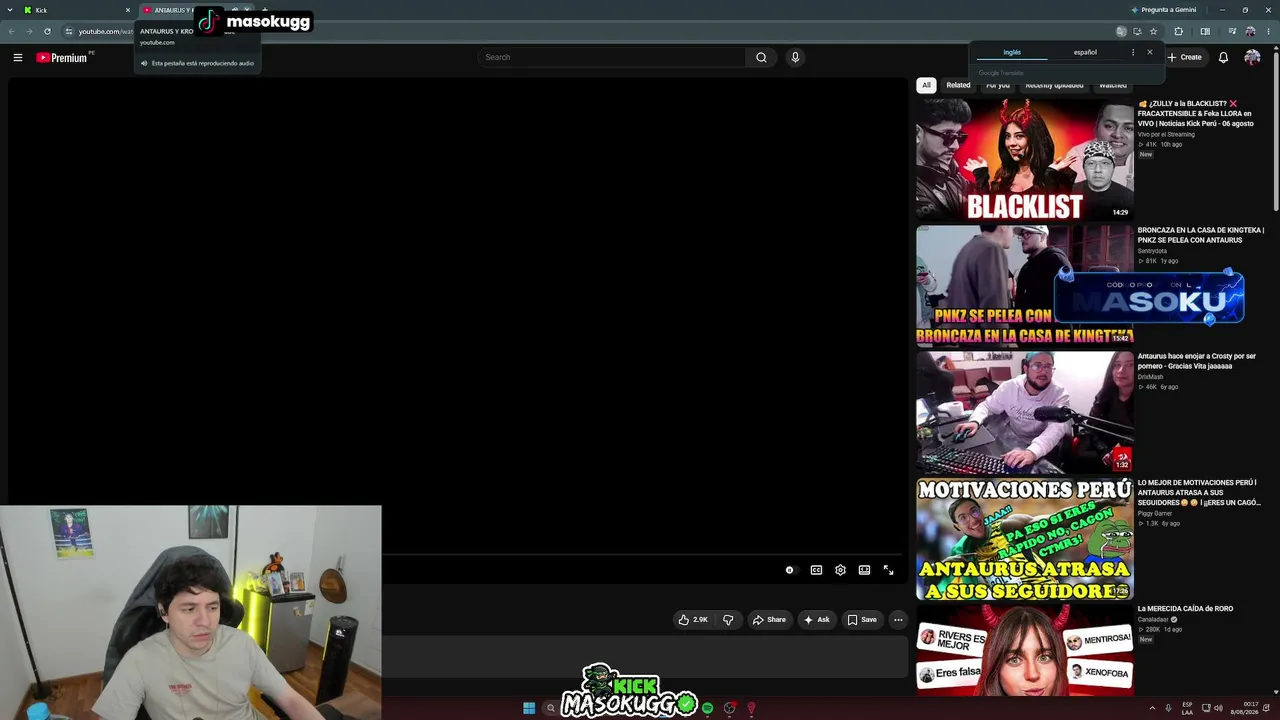Open Broncaza en la casa de Kingteka thumbnail
The image size is (1280, 720).
(x=1025, y=285)
